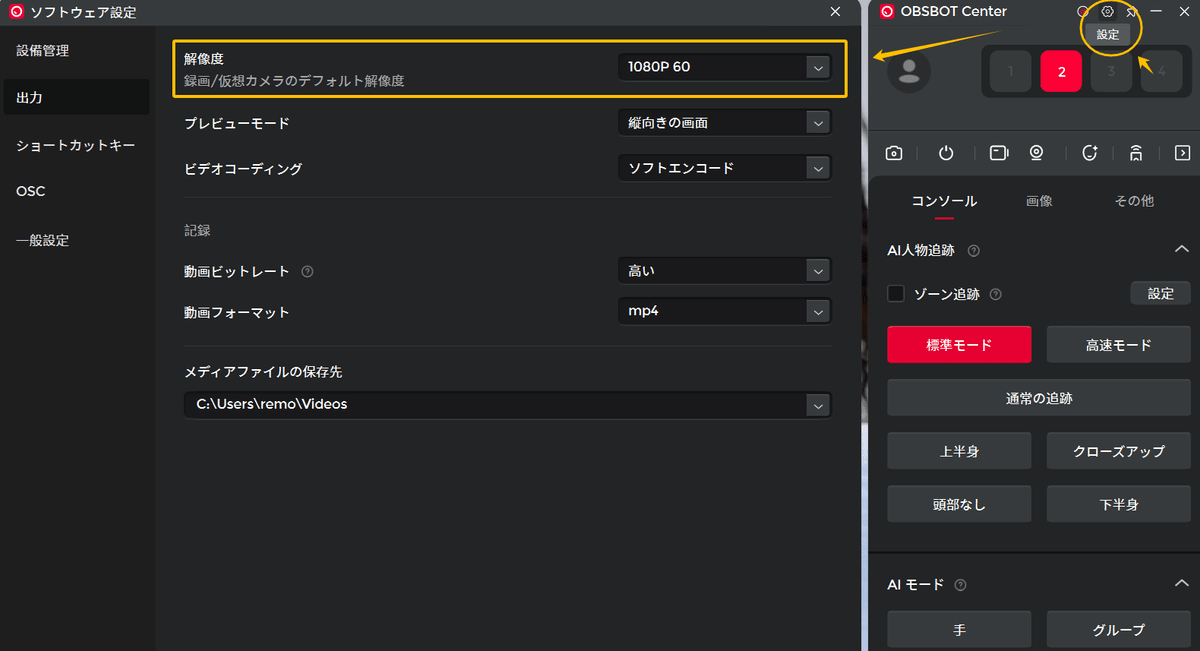Screen dimensions: 1200x651
Task: Expand the preview with the arrow panel icon
Action: (1181, 152)
